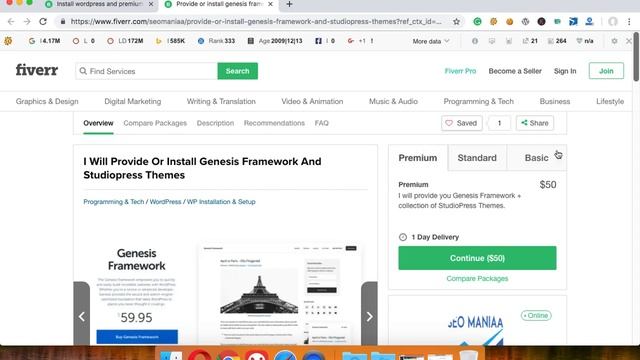Jump to FAQ section tab

click(x=322, y=123)
